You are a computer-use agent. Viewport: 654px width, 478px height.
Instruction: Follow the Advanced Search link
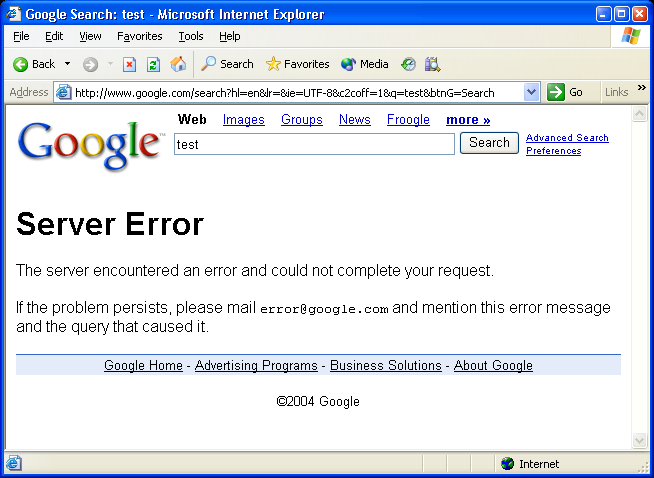(567, 138)
